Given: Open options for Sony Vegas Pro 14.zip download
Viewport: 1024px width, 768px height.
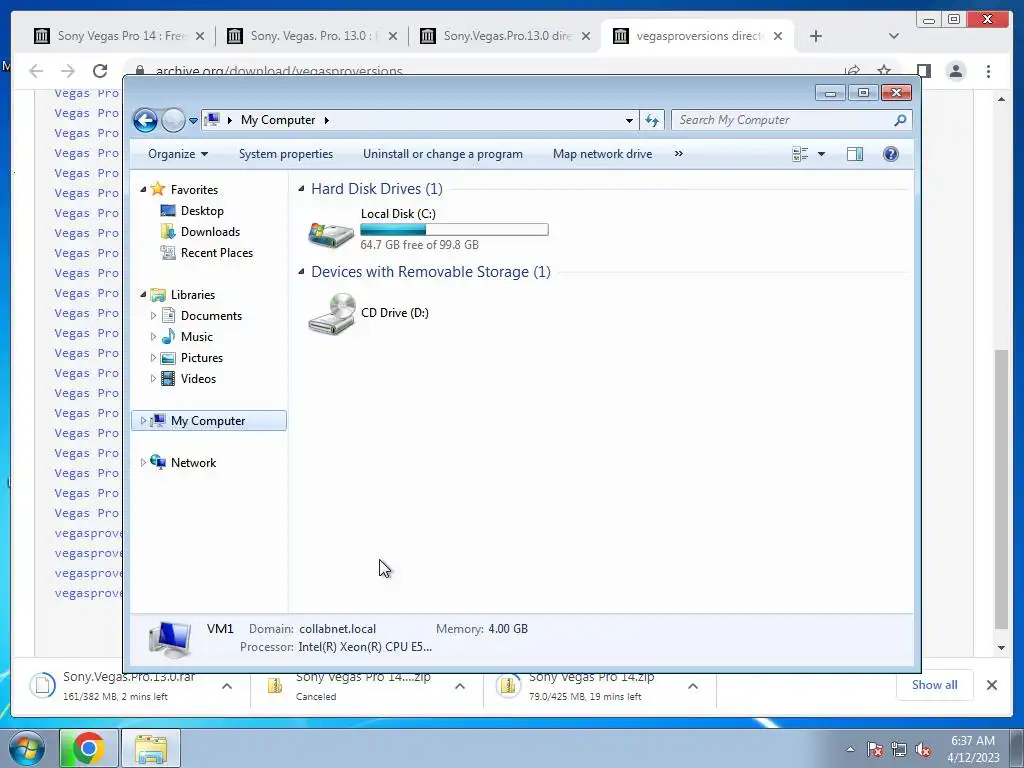Looking at the screenshot, I should (693, 686).
